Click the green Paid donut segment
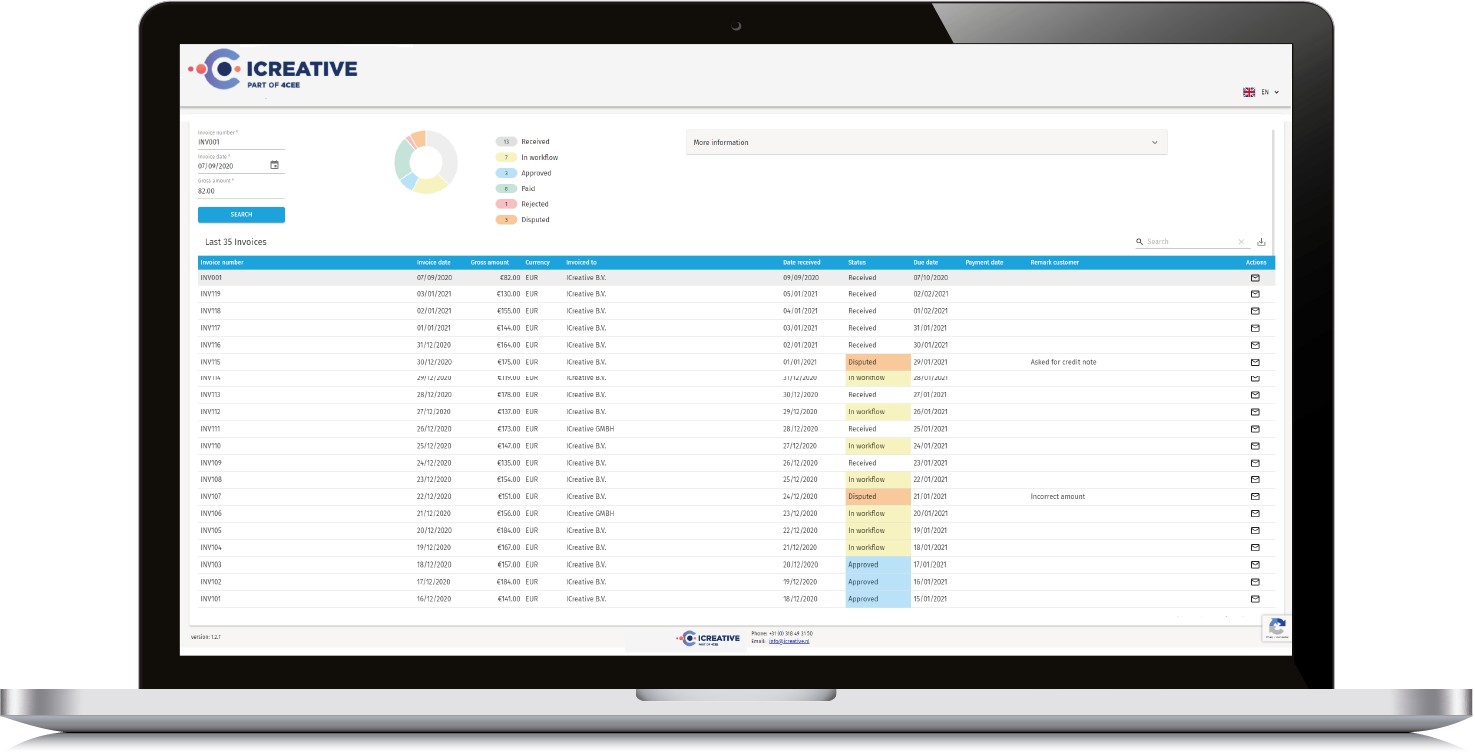 (x=401, y=158)
